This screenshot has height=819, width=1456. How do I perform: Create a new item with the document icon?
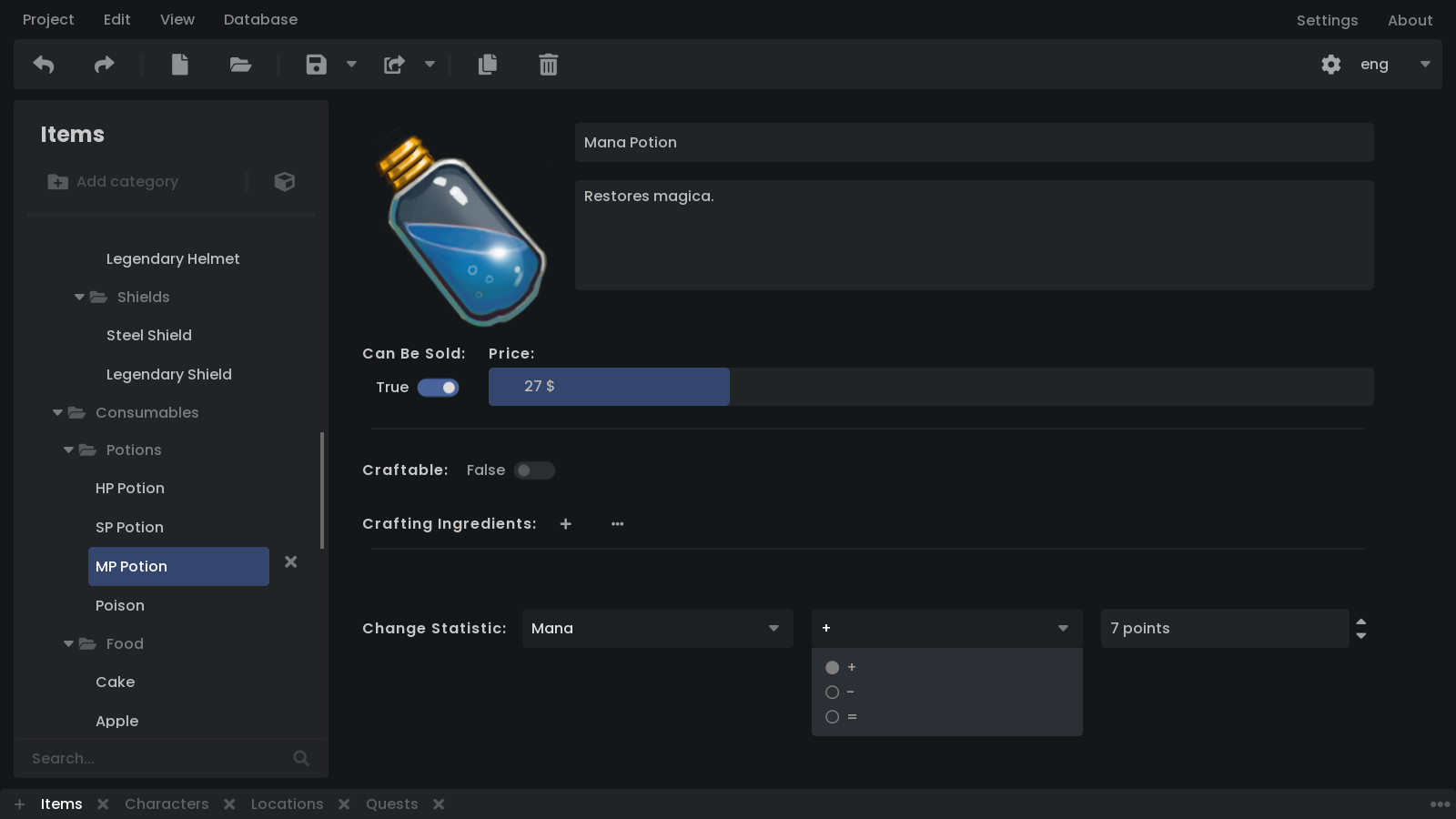pos(179,64)
